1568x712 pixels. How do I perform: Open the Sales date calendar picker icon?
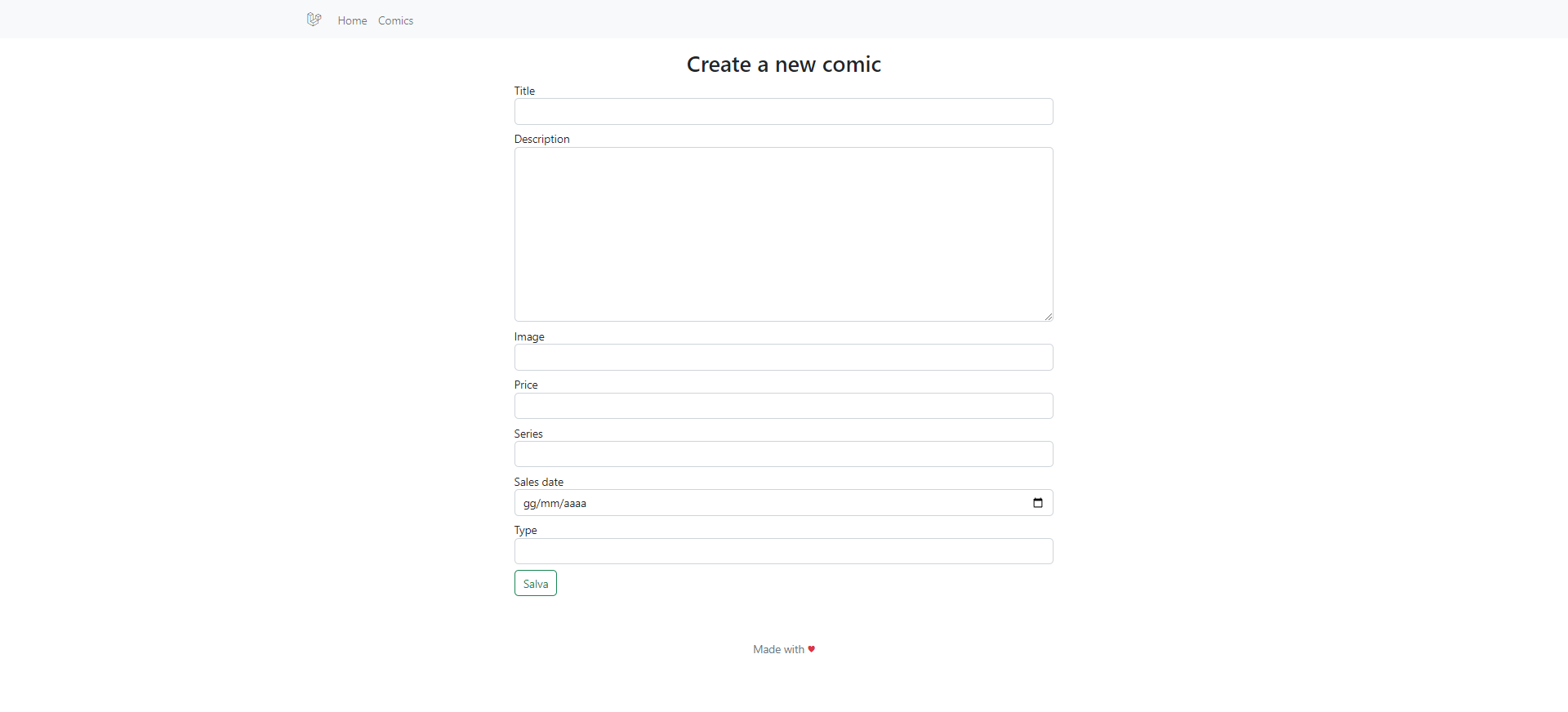click(x=1037, y=503)
